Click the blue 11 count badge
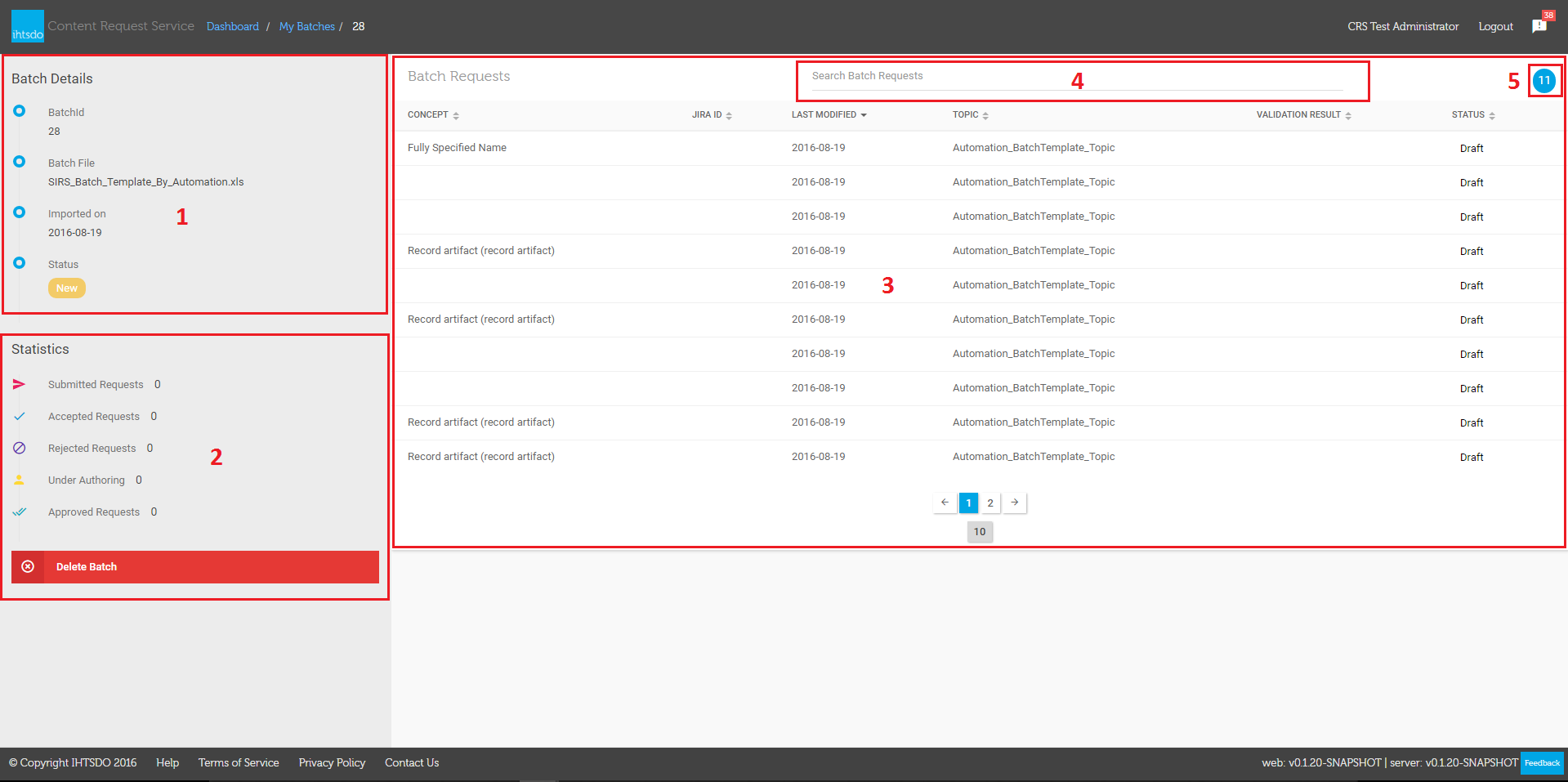 pyautogui.click(x=1543, y=80)
